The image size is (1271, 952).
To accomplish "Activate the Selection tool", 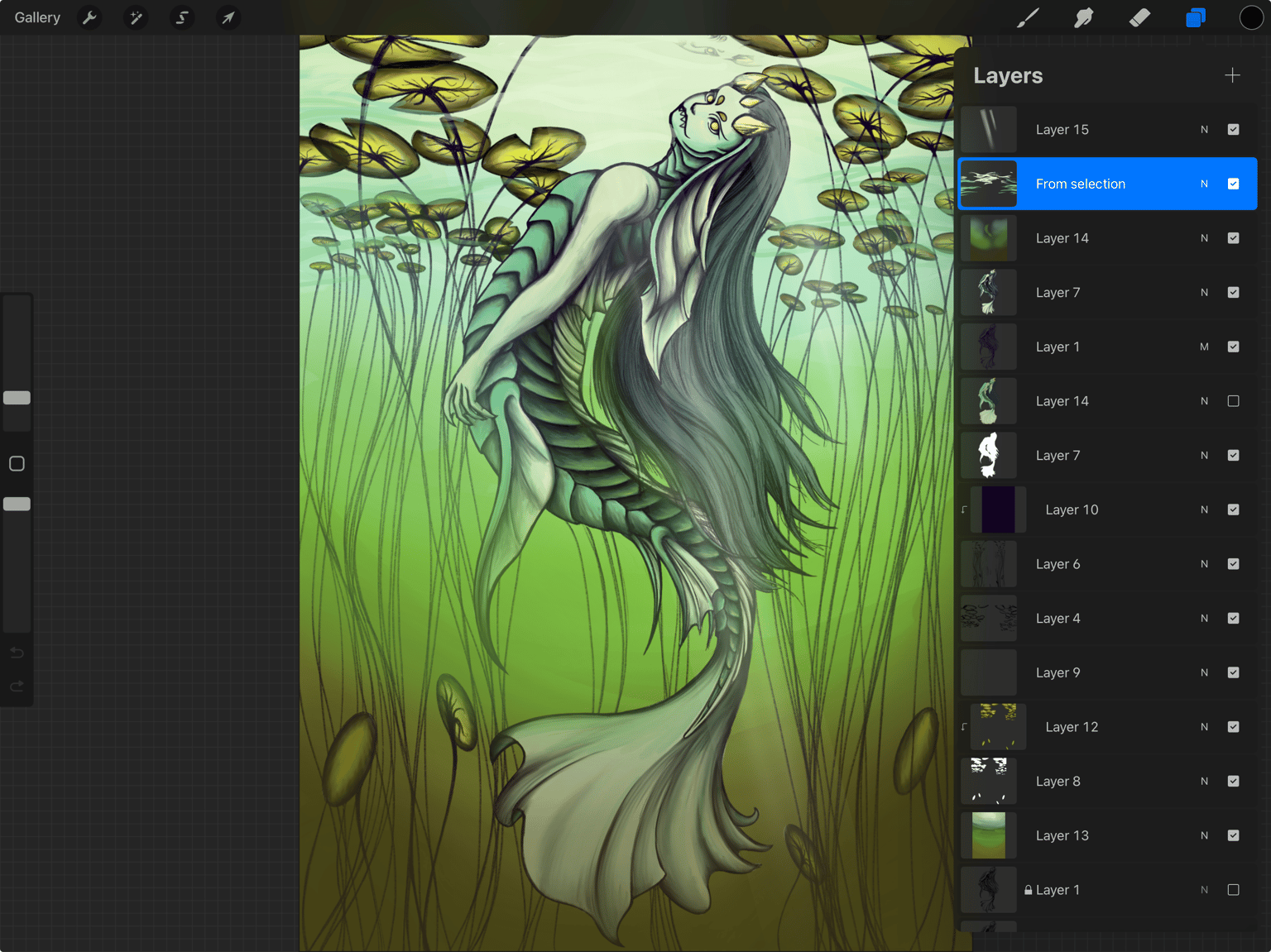I will [182, 17].
